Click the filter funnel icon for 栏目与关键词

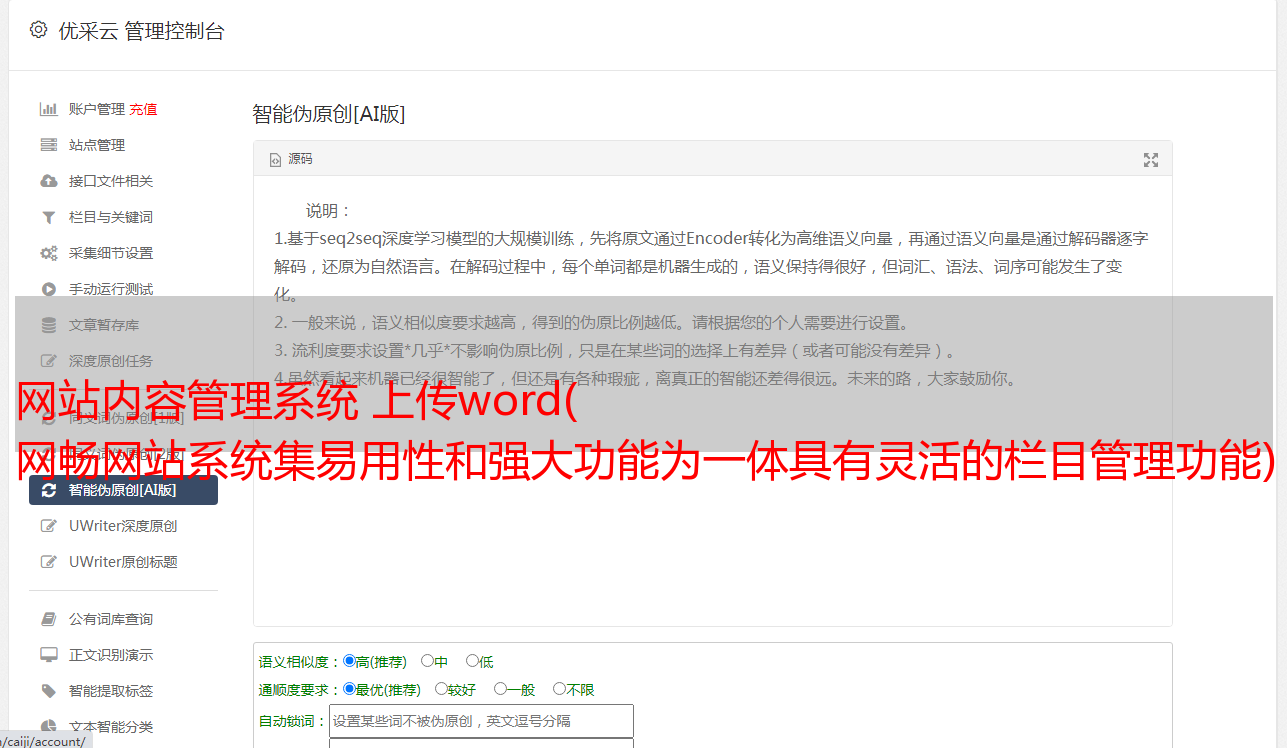48,217
